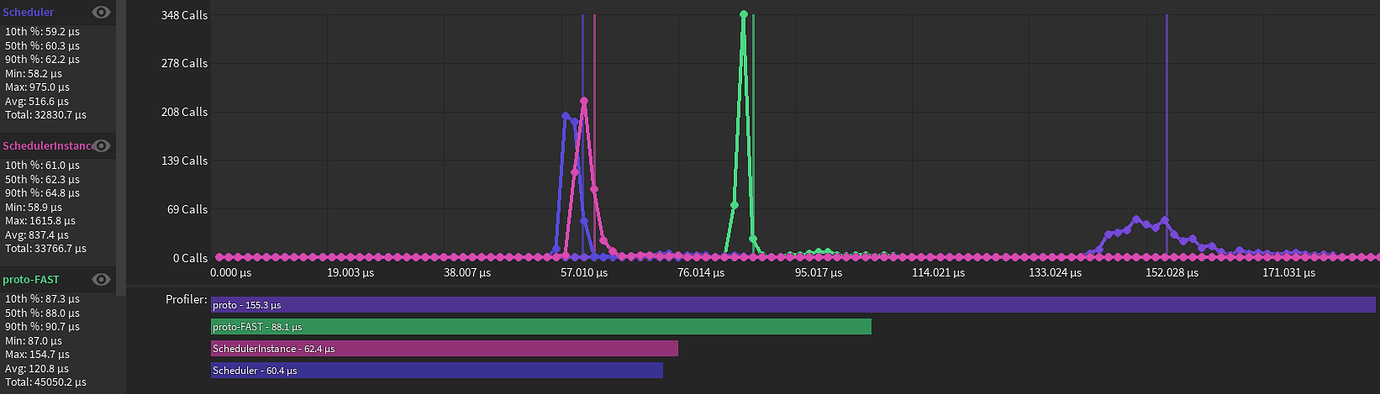Select the proto-FAST 88.1 µs profiler bar

tap(541, 326)
